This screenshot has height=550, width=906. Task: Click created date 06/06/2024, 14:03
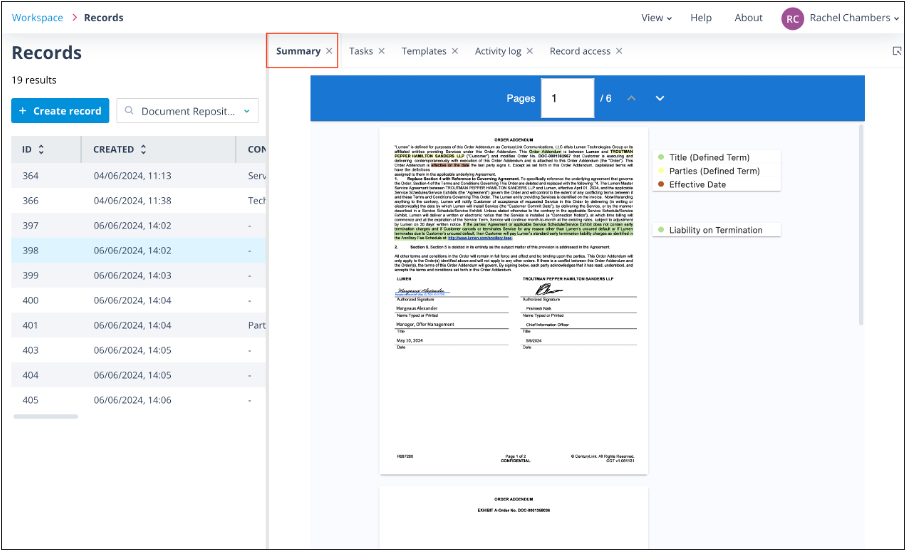coord(132,276)
